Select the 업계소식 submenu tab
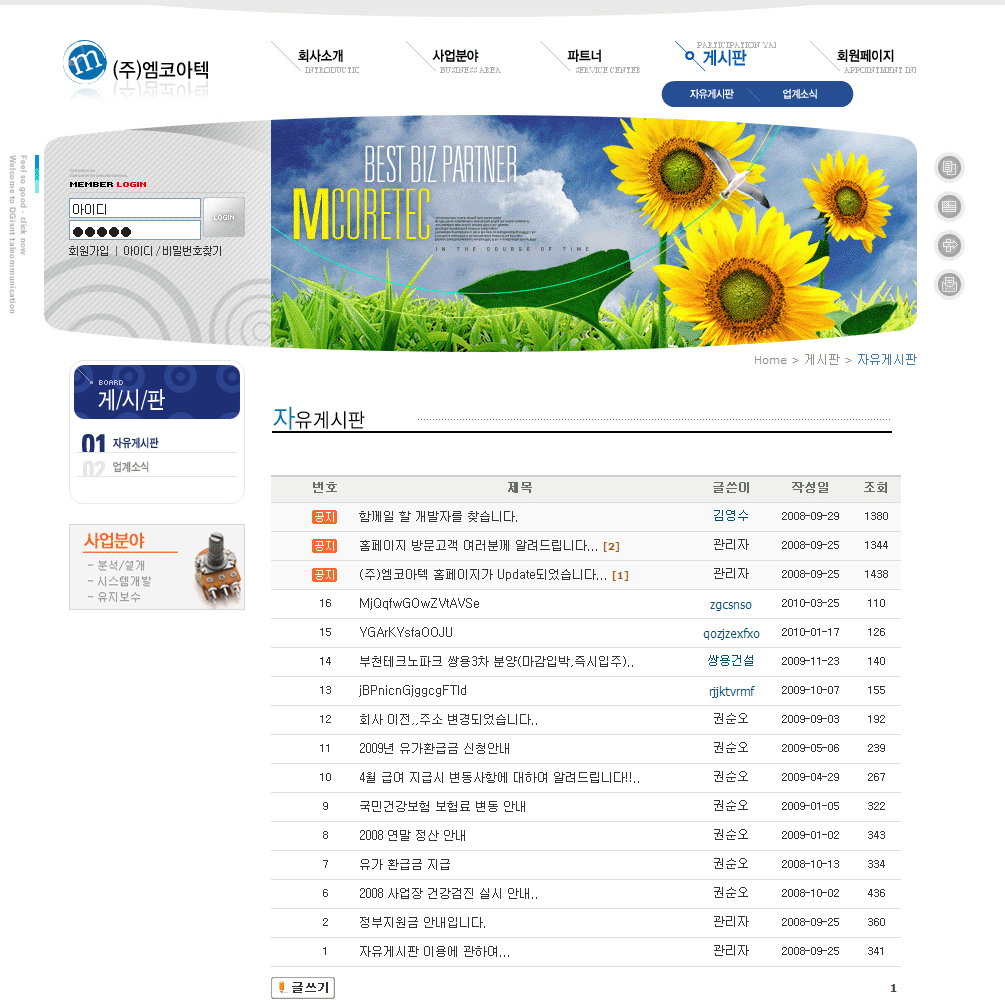Image resolution: width=1005 pixels, height=1000 pixels. coord(799,94)
